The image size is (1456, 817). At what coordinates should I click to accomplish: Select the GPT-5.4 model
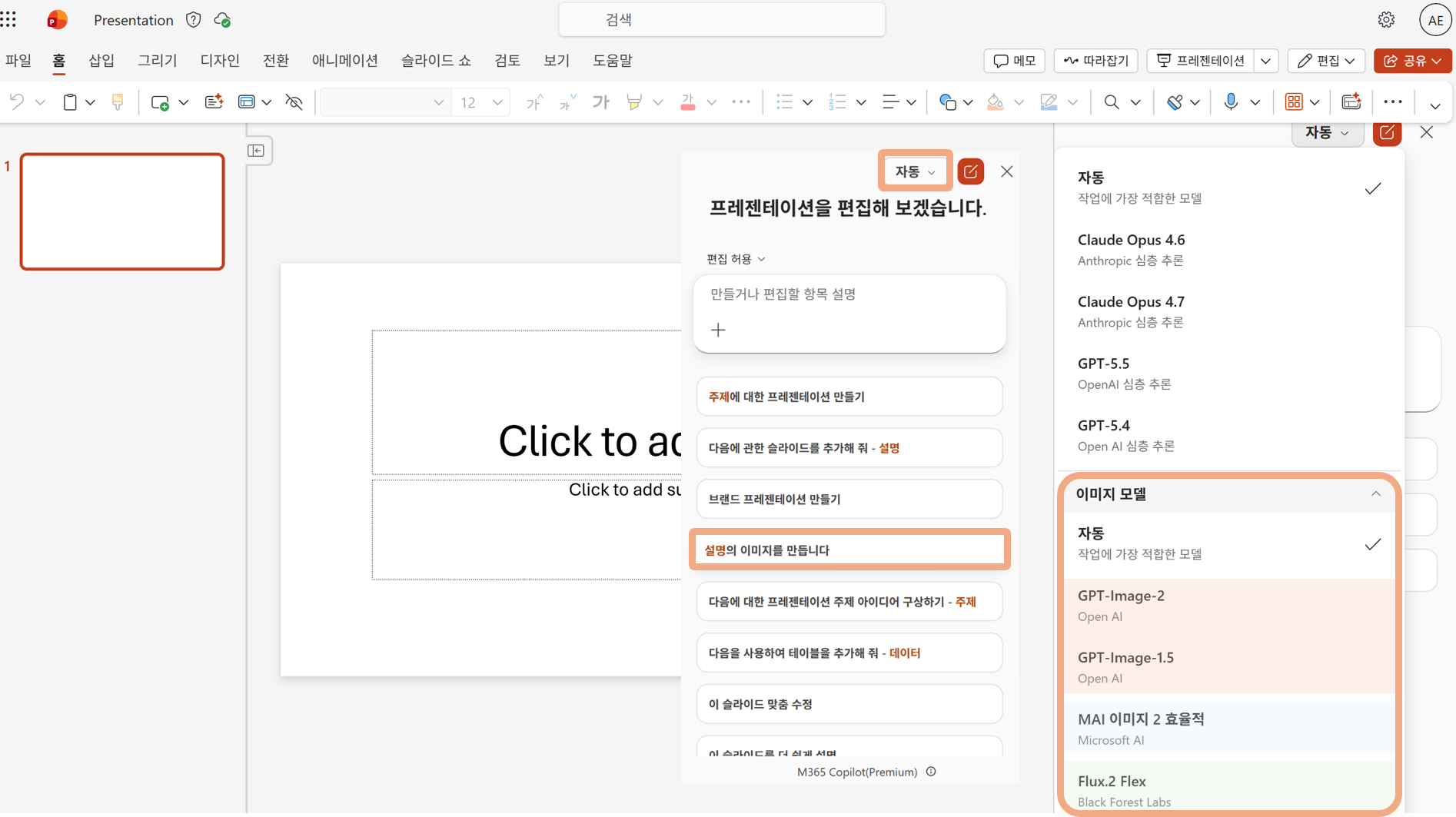1229,435
